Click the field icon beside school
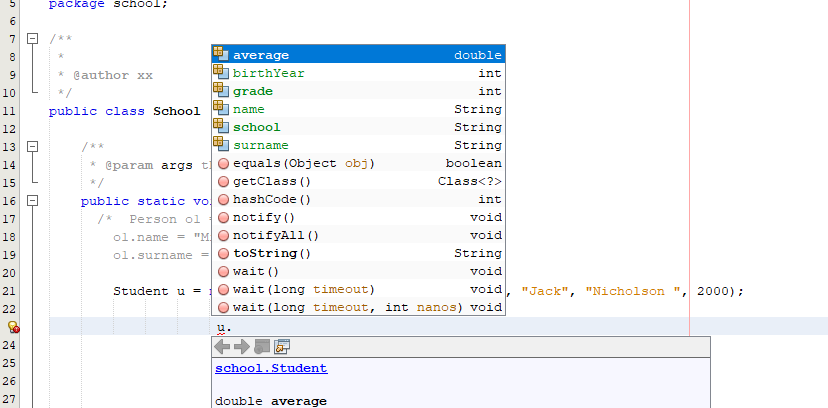828x408 pixels. [221, 125]
